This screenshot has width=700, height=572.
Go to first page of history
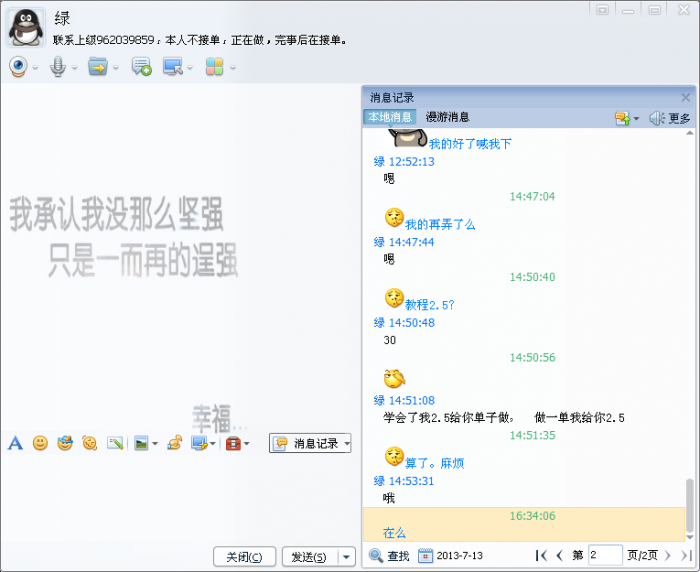coord(541,555)
